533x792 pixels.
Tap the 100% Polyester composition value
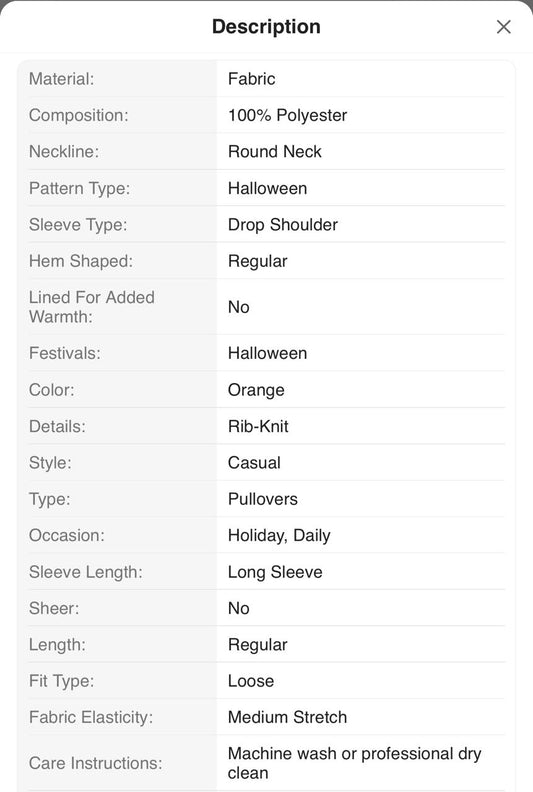[287, 115]
